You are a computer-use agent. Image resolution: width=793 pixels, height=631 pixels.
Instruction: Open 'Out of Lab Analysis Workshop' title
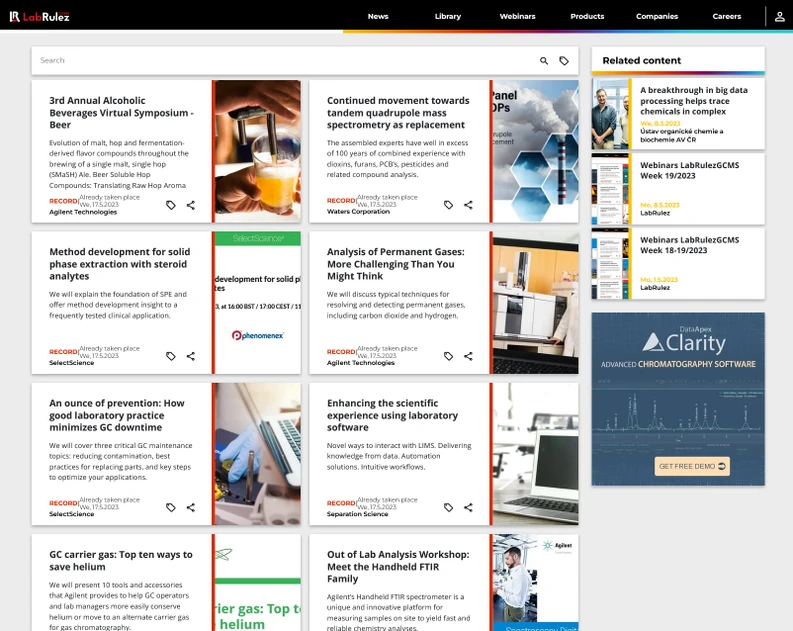[x=398, y=566]
